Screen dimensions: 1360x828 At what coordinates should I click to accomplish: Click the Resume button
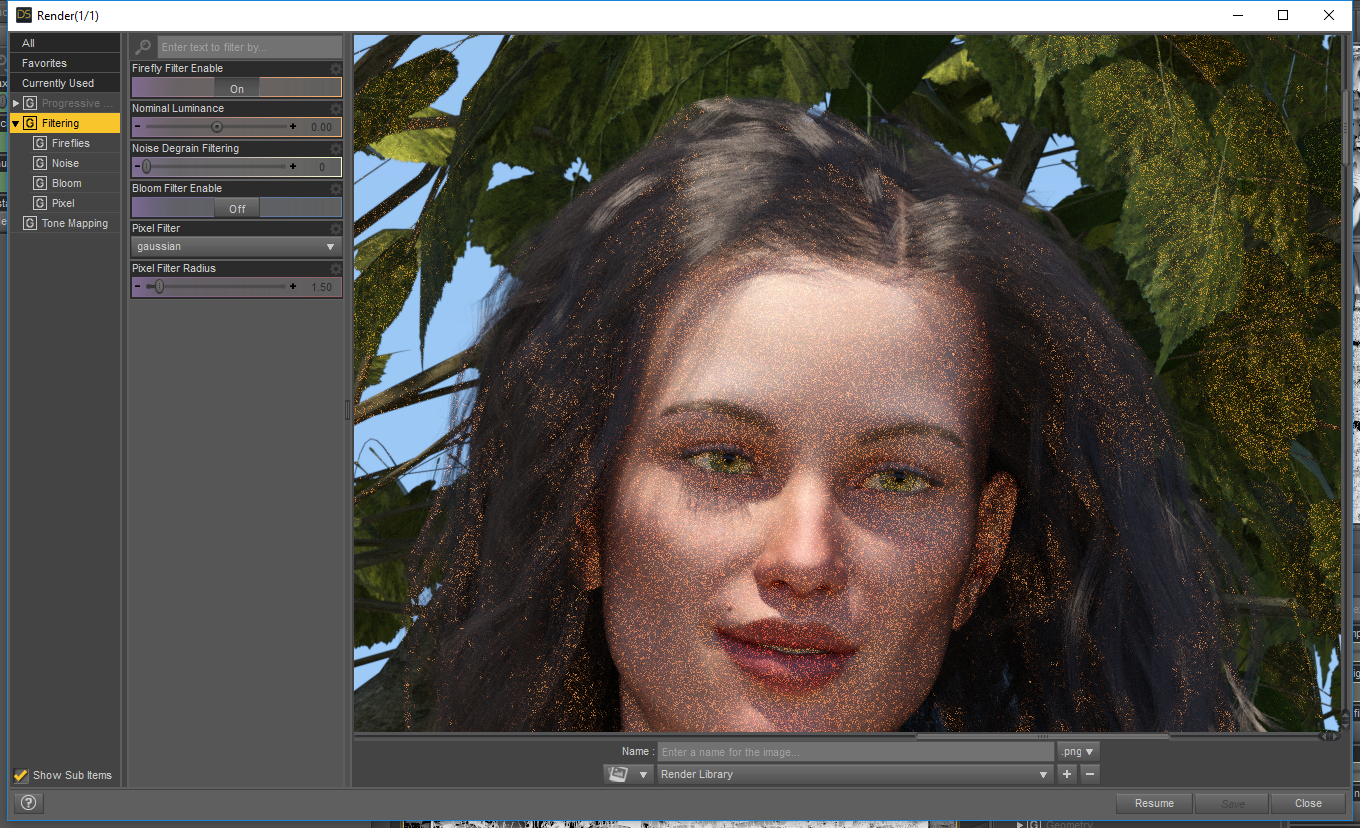pos(1154,803)
